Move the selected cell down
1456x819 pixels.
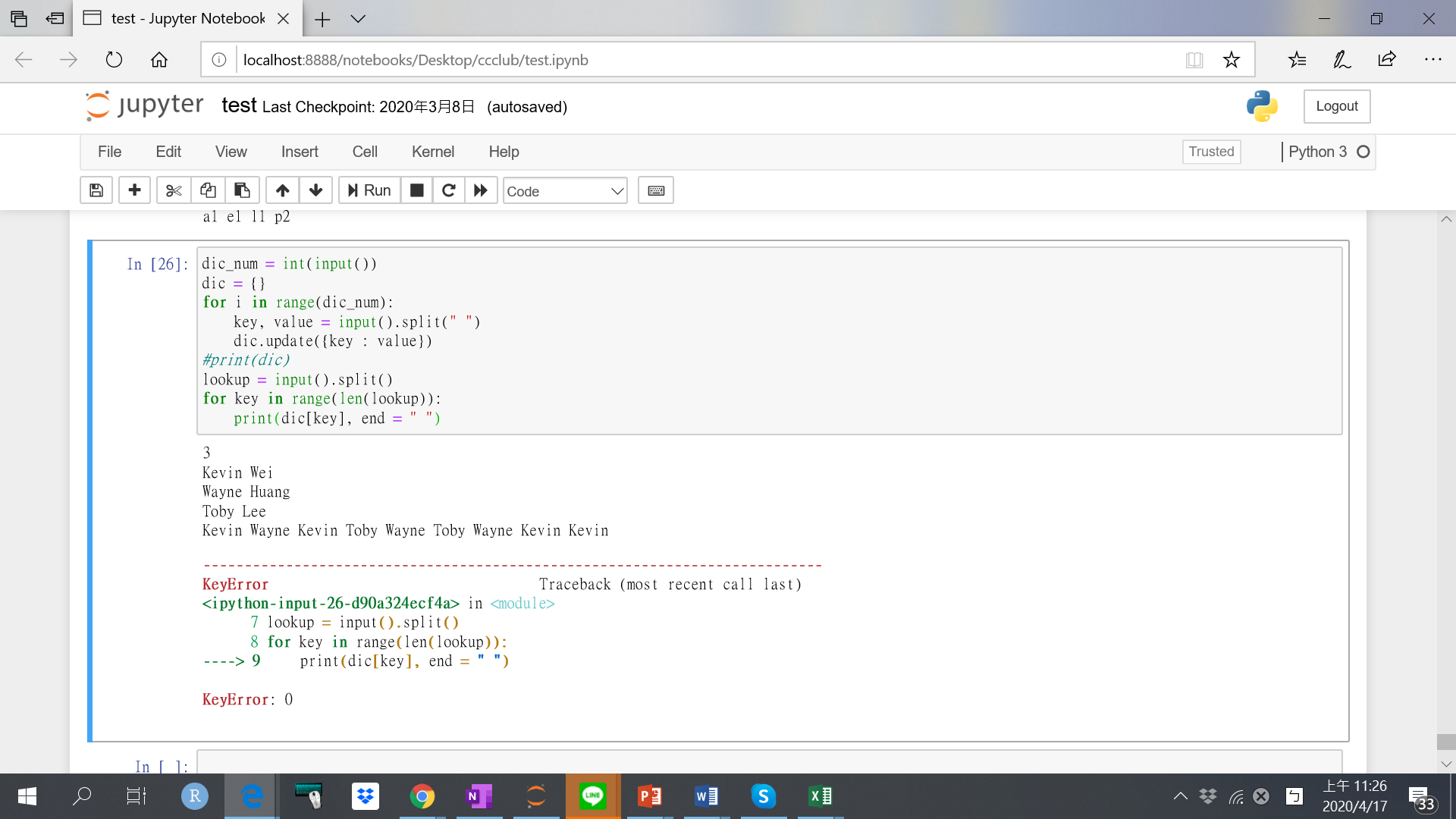(x=315, y=190)
